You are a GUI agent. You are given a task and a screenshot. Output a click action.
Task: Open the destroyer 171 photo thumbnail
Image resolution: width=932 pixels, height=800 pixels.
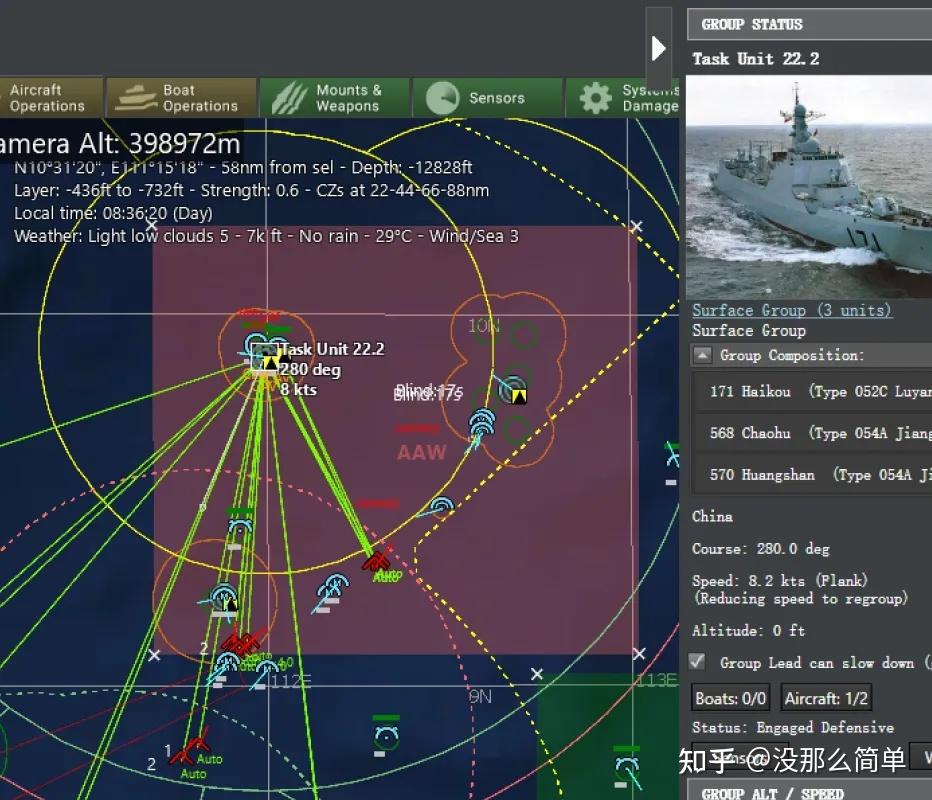coord(808,187)
